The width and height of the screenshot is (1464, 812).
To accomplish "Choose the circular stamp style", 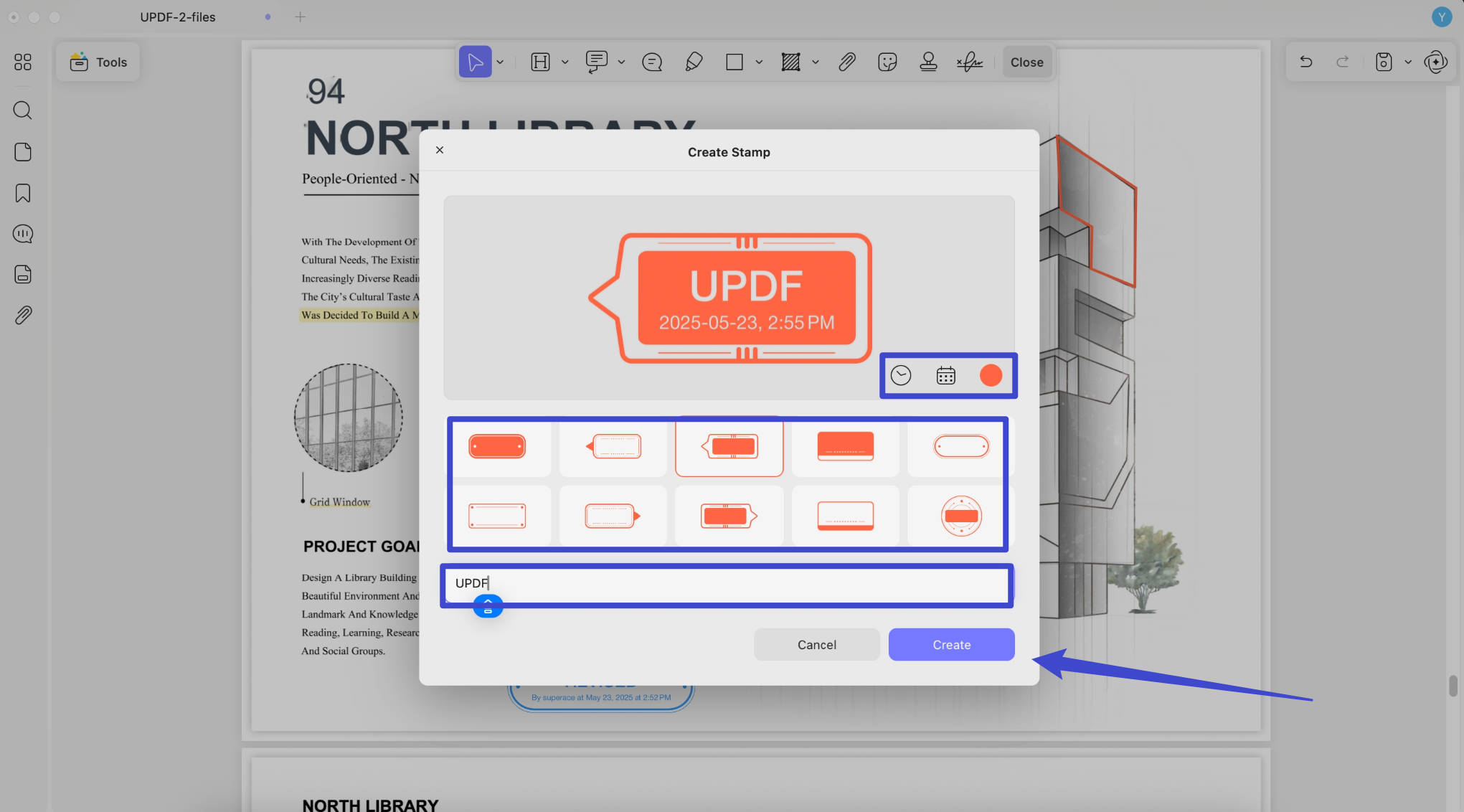I will tap(961, 516).
